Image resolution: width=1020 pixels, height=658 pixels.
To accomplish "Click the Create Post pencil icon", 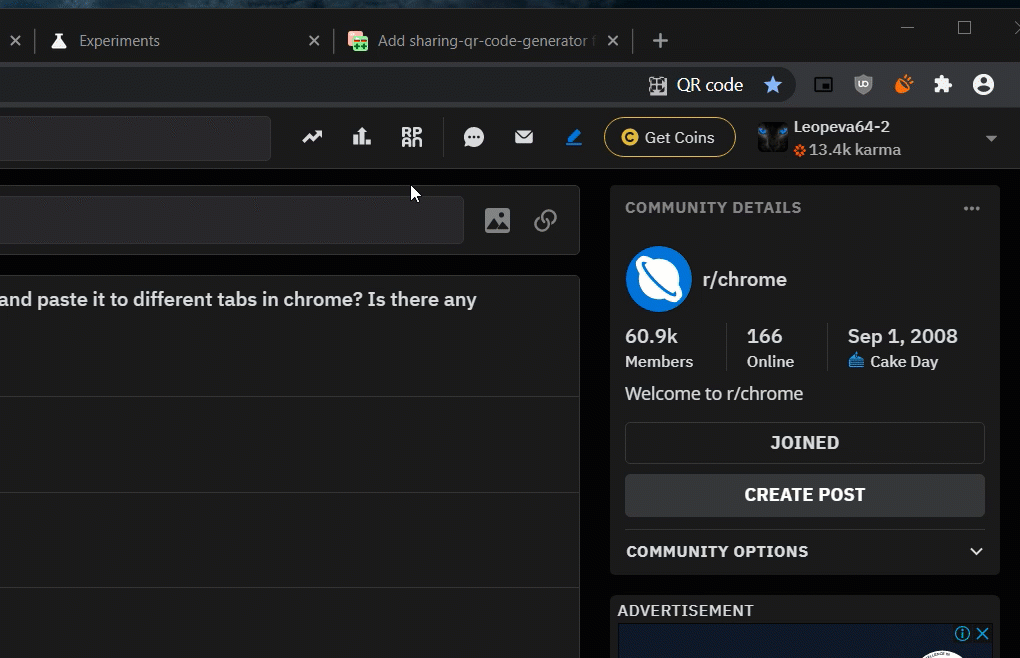I will 574,137.
